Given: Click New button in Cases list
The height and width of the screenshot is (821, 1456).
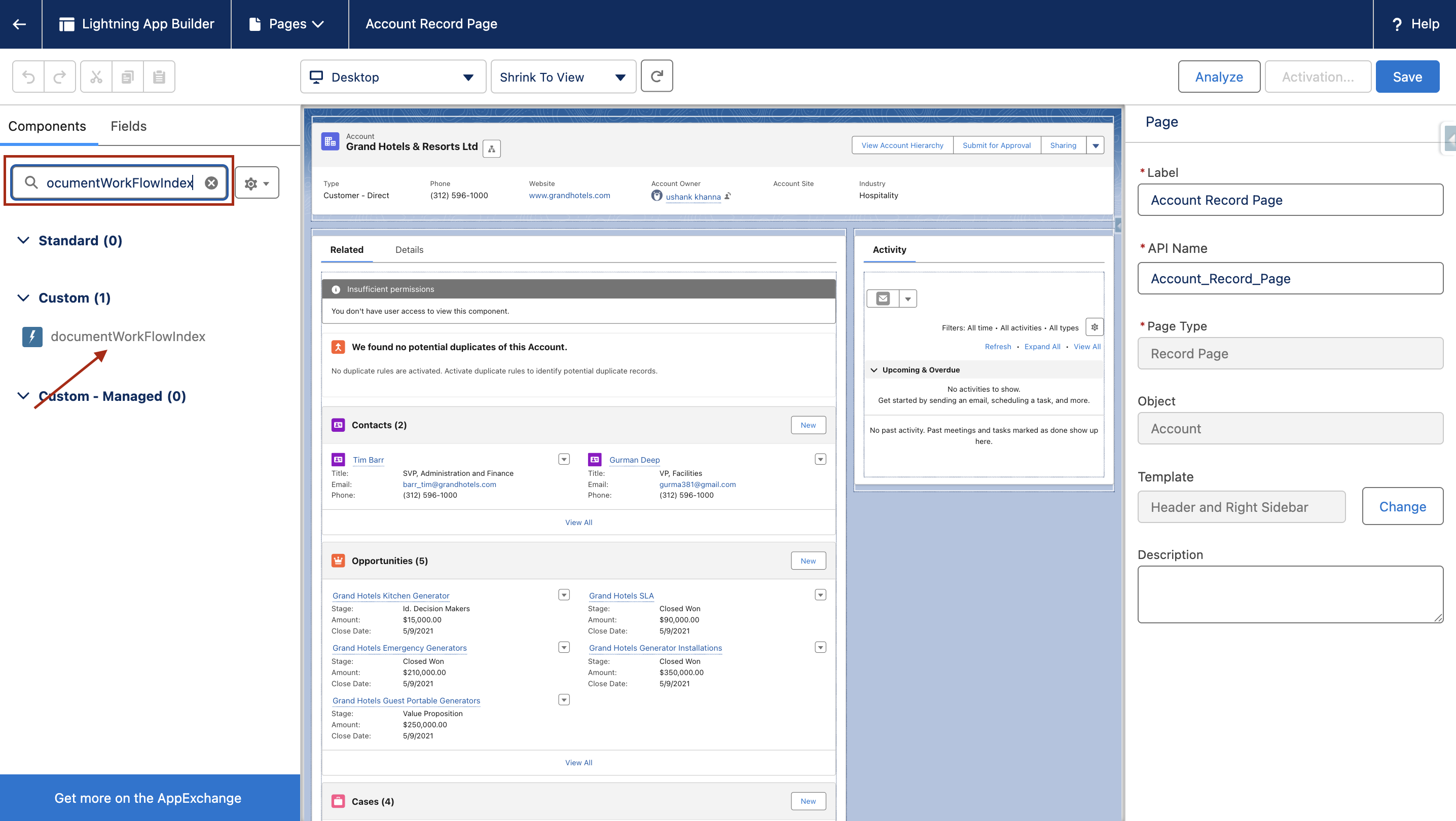Looking at the screenshot, I should coord(808,801).
